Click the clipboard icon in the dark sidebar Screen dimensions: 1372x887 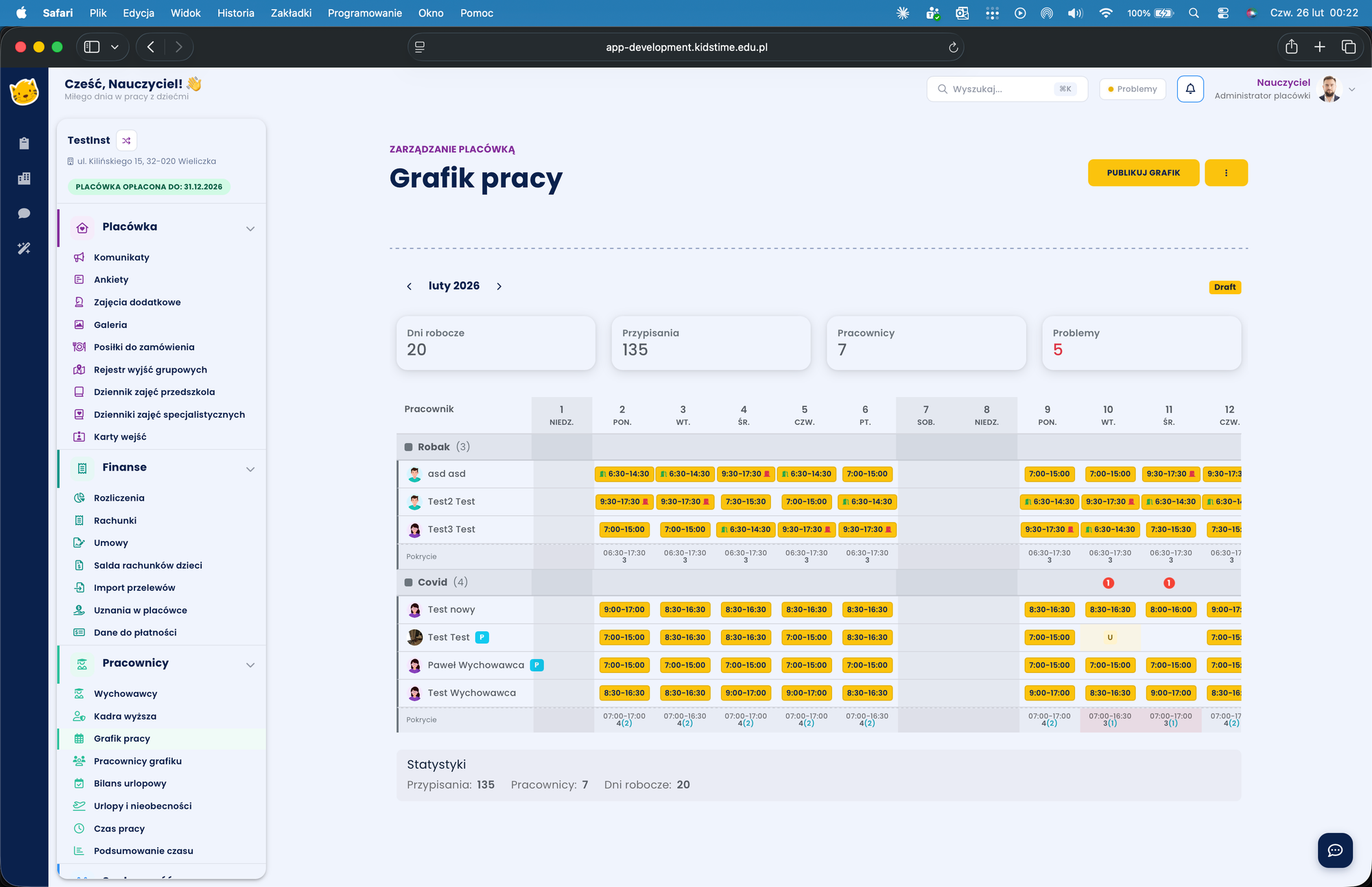click(24, 143)
